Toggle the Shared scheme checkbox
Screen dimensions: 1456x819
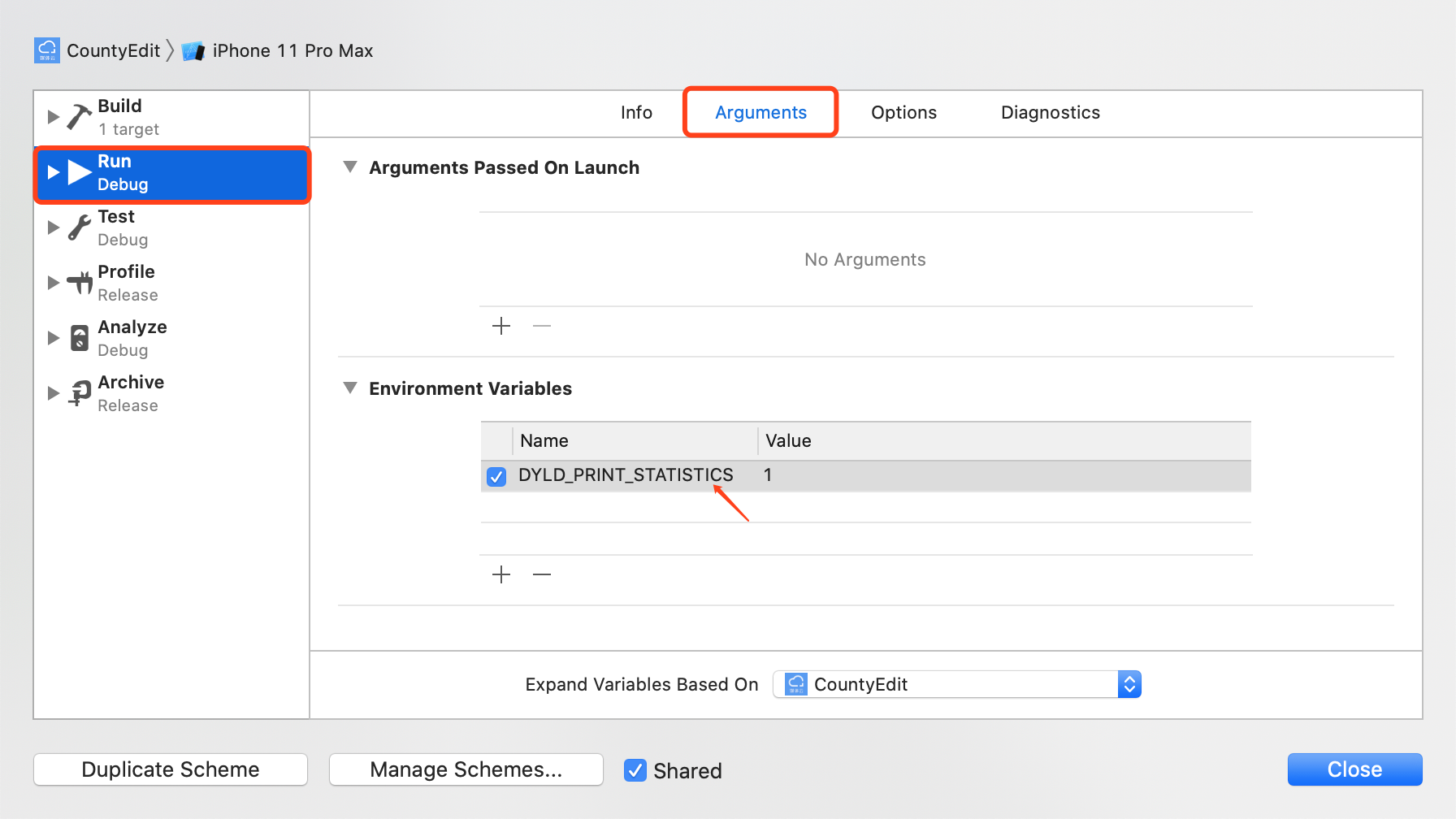(635, 770)
